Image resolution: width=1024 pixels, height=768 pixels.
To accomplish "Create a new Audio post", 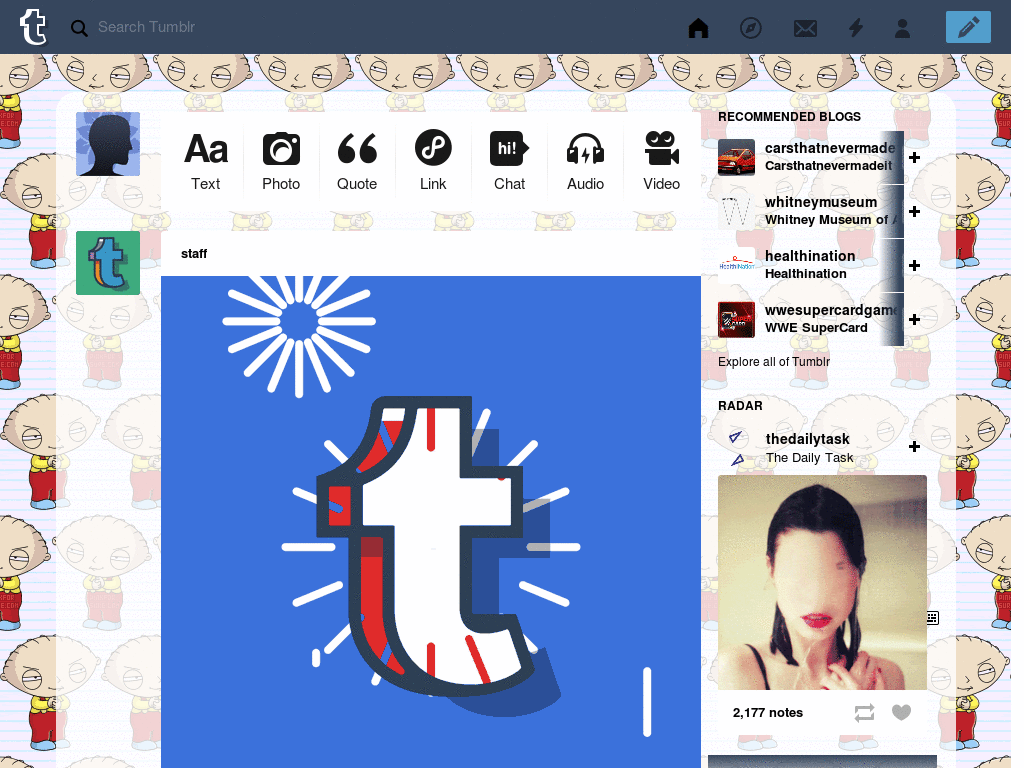I will click(x=585, y=161).
